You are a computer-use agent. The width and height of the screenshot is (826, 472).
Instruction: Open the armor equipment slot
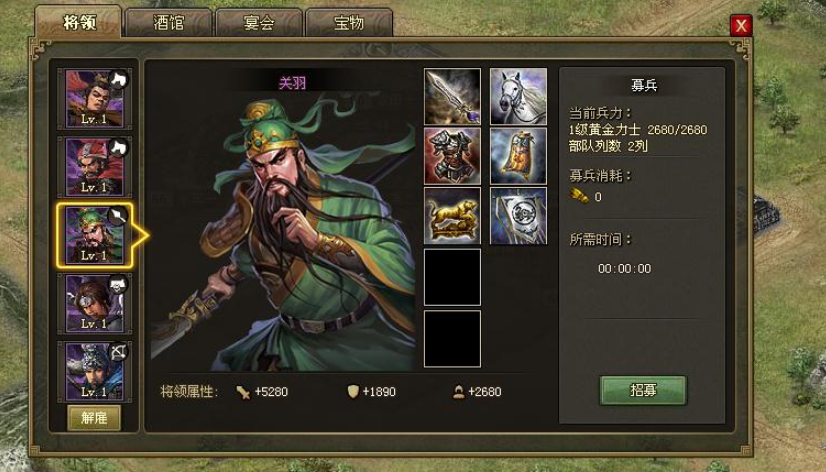pos(452,156)
